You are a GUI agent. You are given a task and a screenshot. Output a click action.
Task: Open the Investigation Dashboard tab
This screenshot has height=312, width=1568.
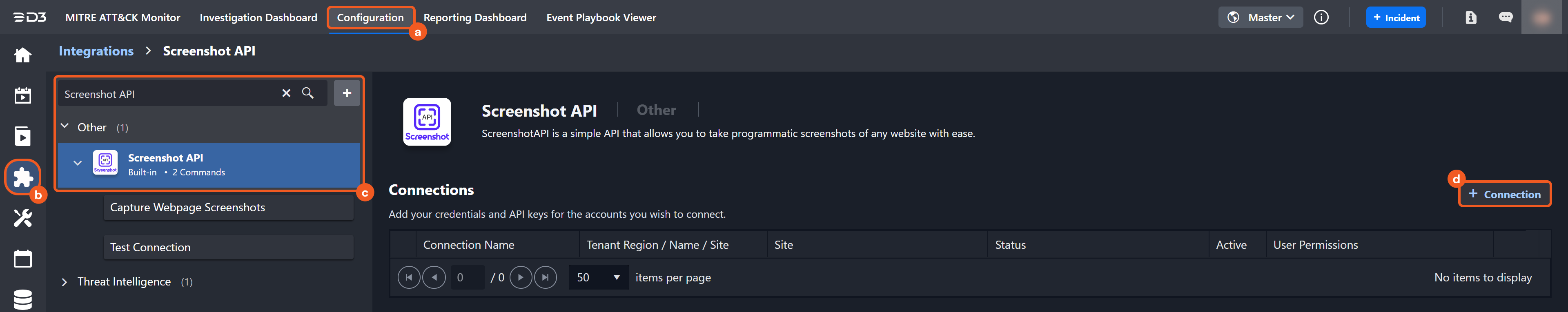(x=258, y=18)
